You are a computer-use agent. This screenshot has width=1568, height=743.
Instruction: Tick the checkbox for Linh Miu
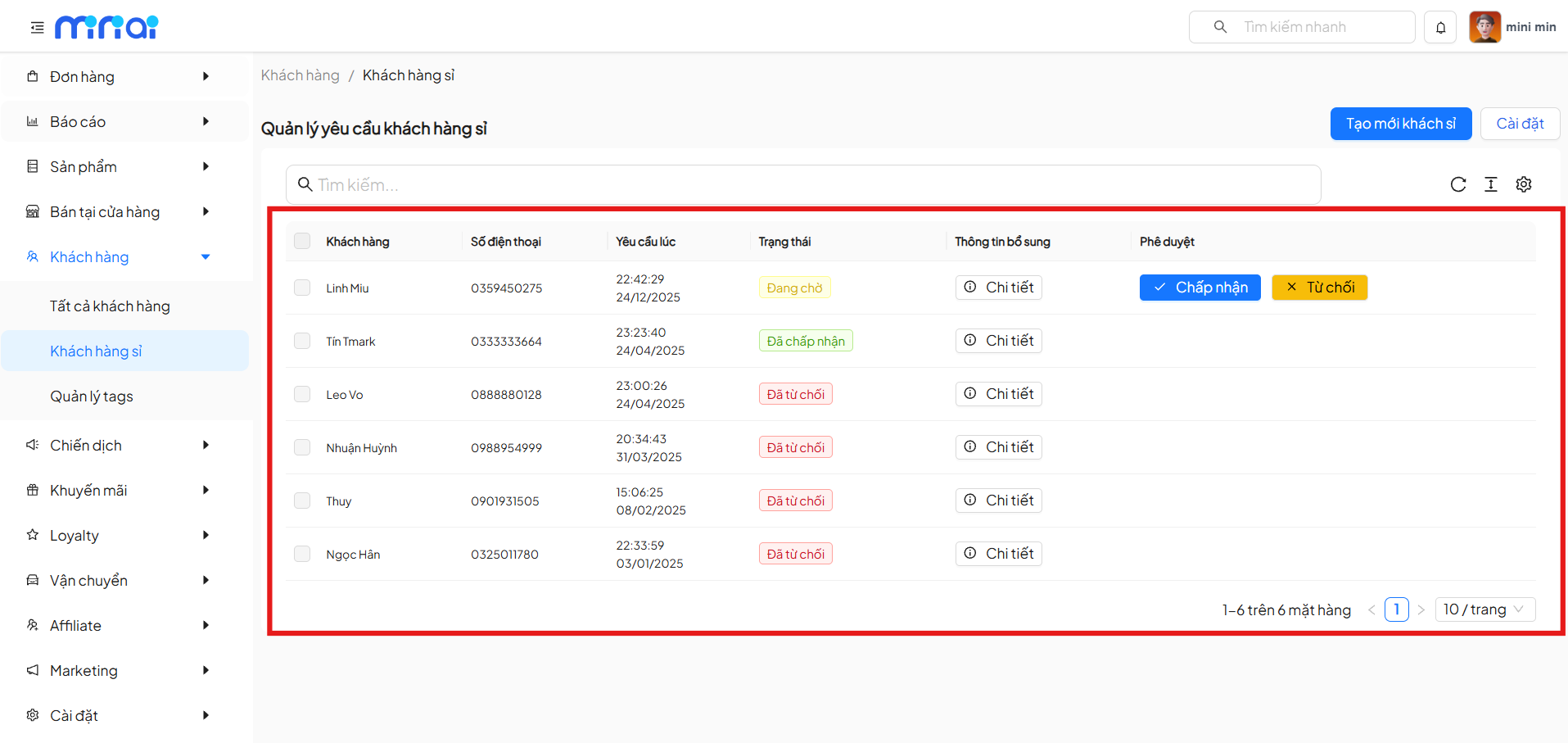302,288
